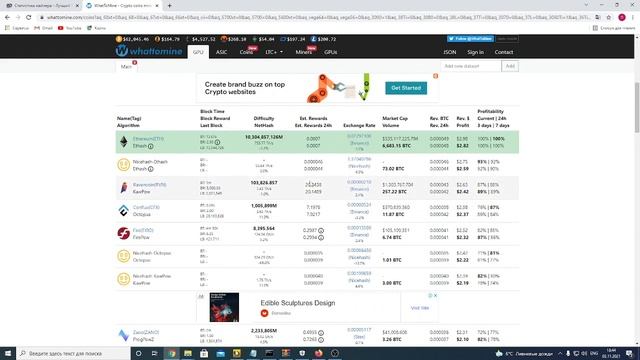Click the Ravencoin exchange rate link
The height and width of the screenshot is (360, 640).
(x=359, y=182)
